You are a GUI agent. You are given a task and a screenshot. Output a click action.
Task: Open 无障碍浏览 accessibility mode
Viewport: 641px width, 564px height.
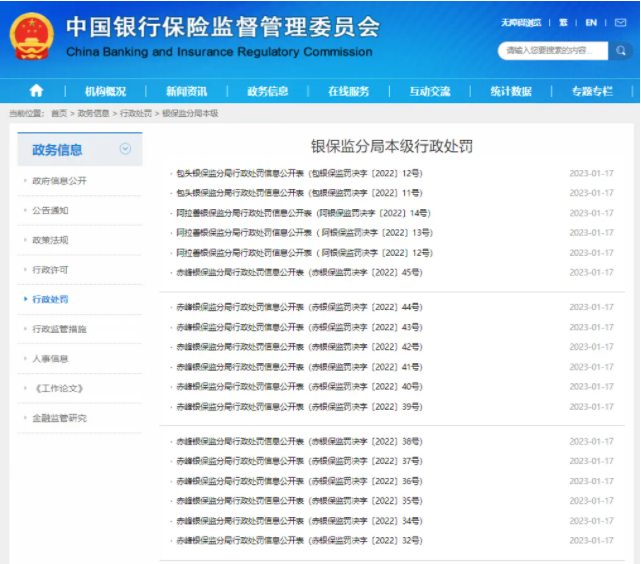point(521,22)
